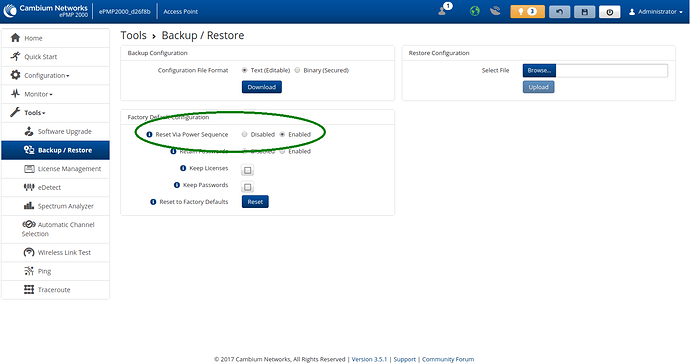Click the Home house icon
This screenshot has width=690, height=364.
point(15,38)
